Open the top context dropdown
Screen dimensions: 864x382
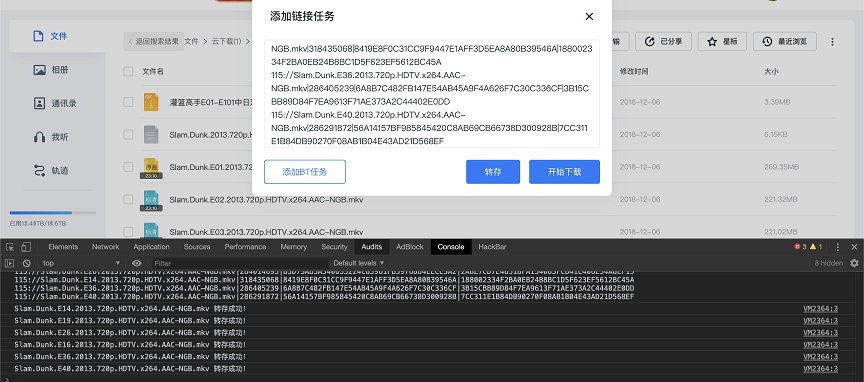82,263
